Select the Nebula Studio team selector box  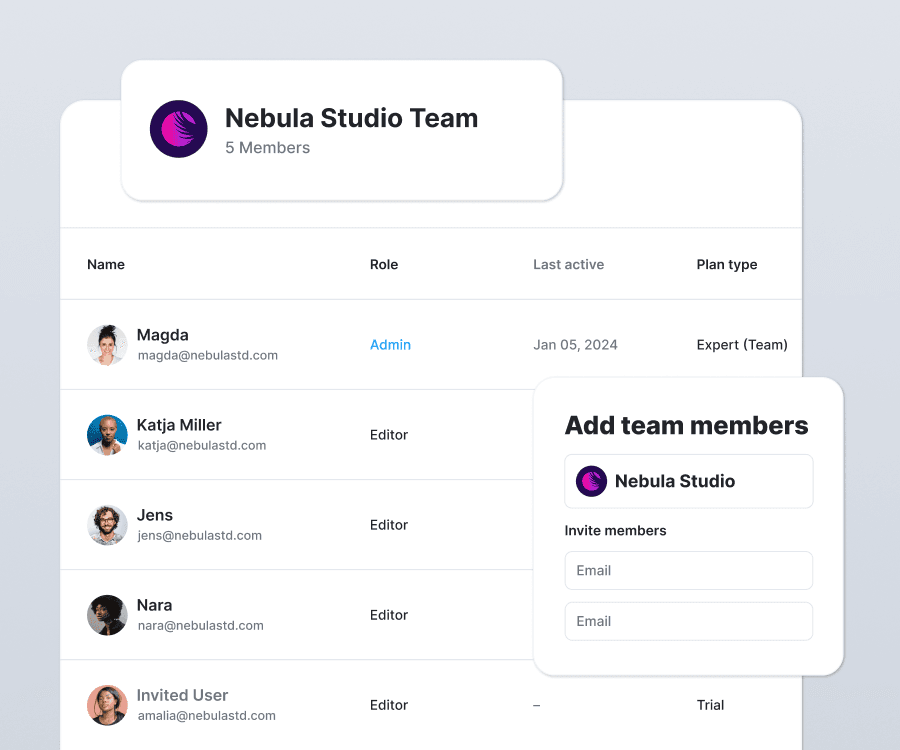tap(689, 481)
